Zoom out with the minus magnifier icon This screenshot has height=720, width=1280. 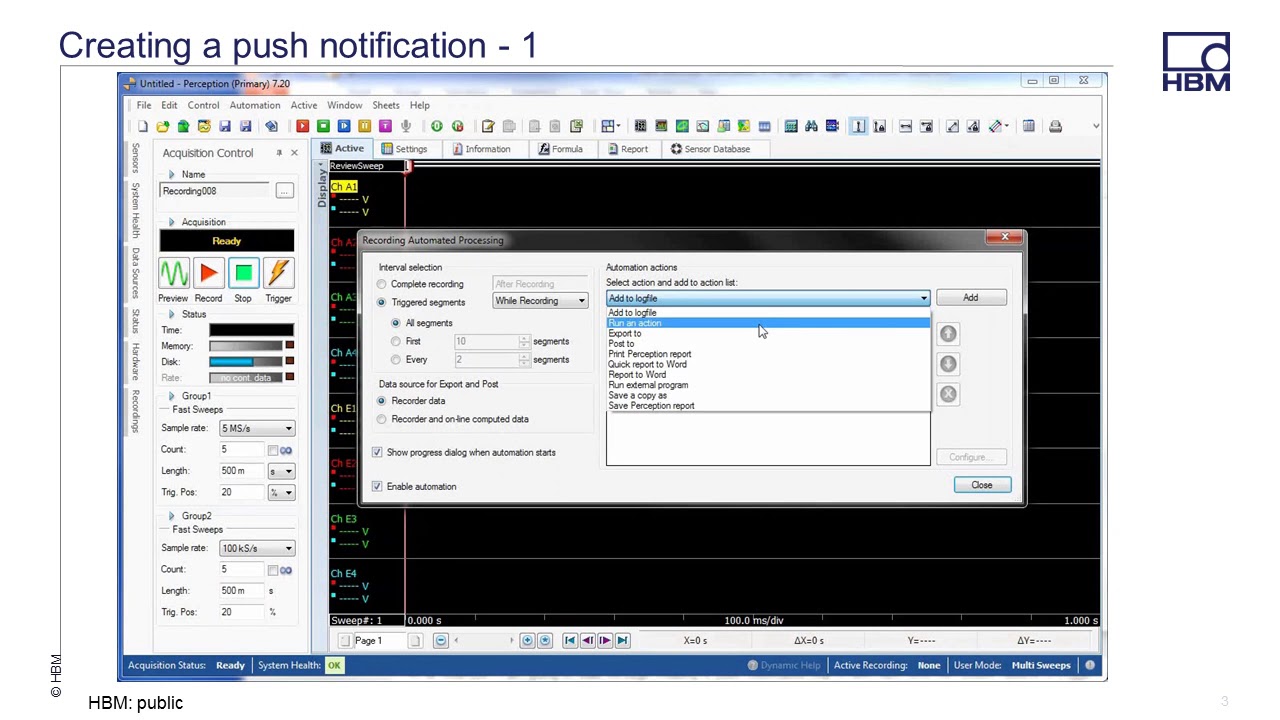(x=440, y=641)
